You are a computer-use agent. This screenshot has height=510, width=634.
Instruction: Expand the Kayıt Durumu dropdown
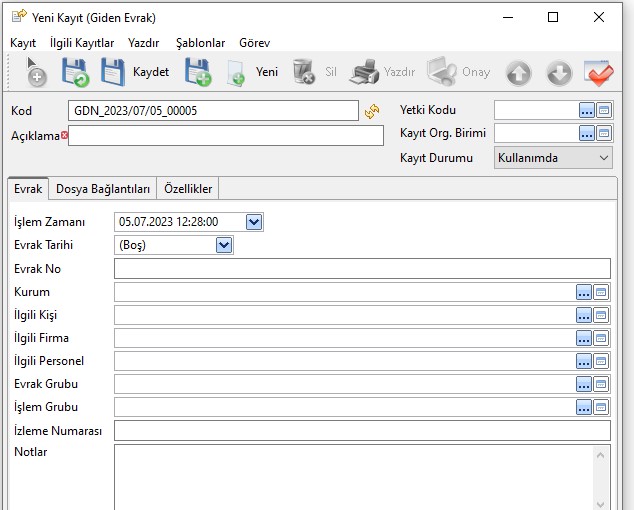pos(603,158)
